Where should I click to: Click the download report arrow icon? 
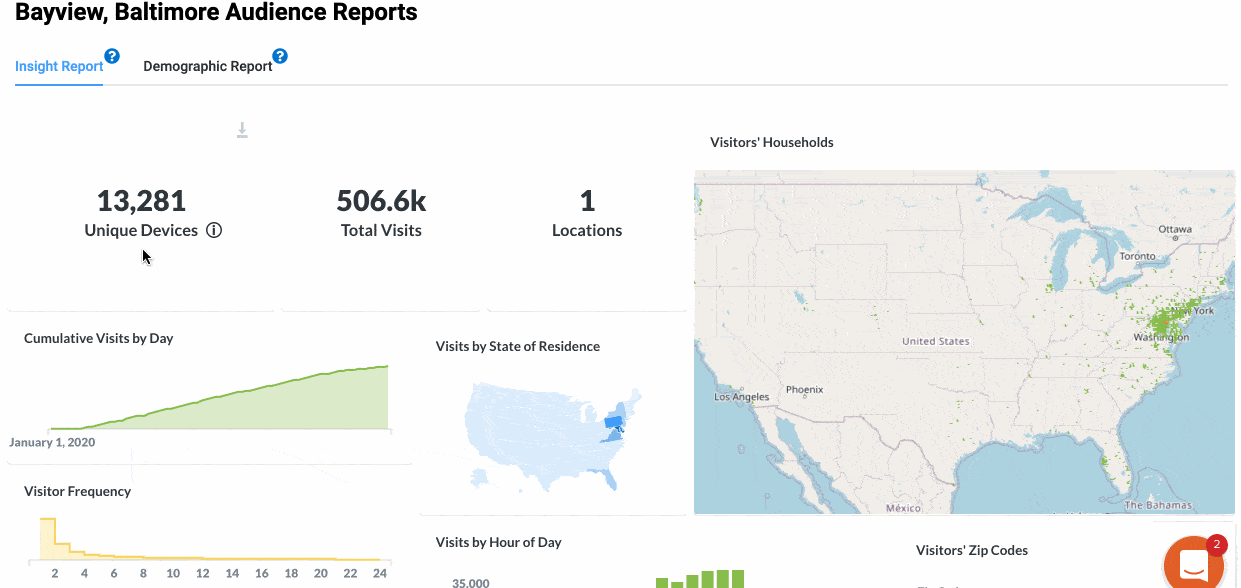(242, 131)
